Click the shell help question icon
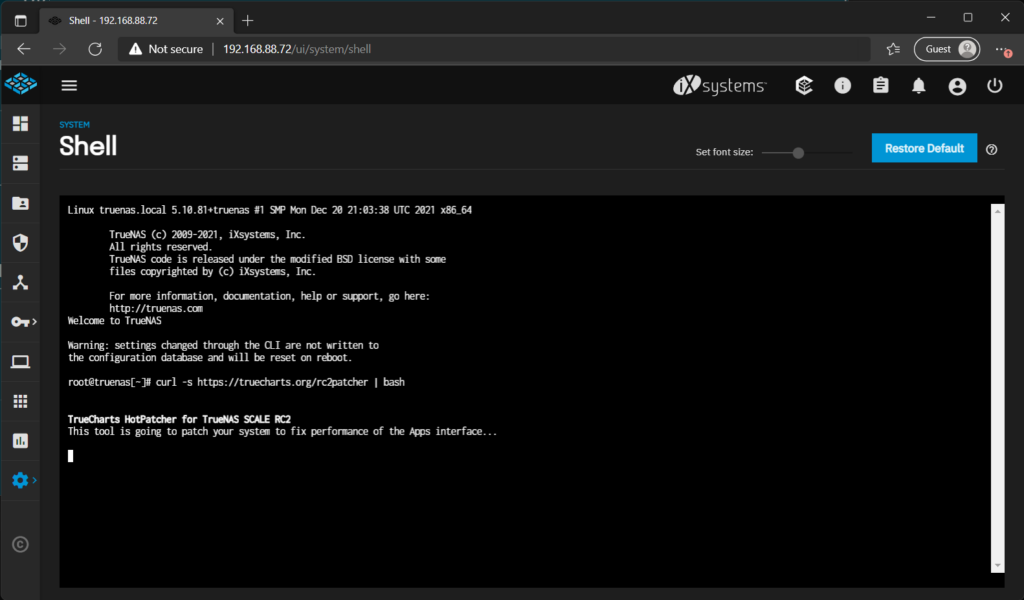This screenshot has height=600, width=1024. 991,150
